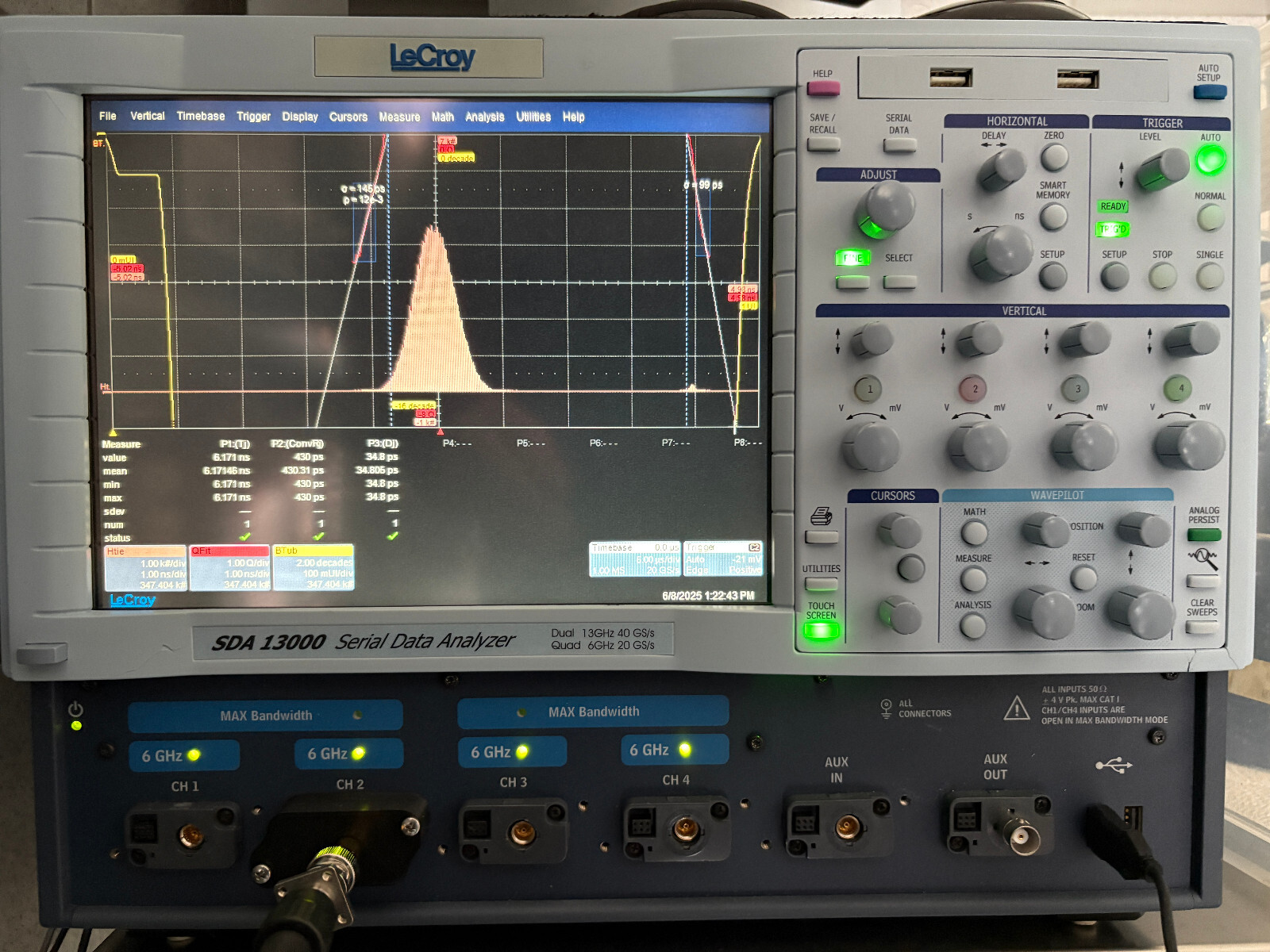
Task: Open the Display menu
Action: pos(300,117)
